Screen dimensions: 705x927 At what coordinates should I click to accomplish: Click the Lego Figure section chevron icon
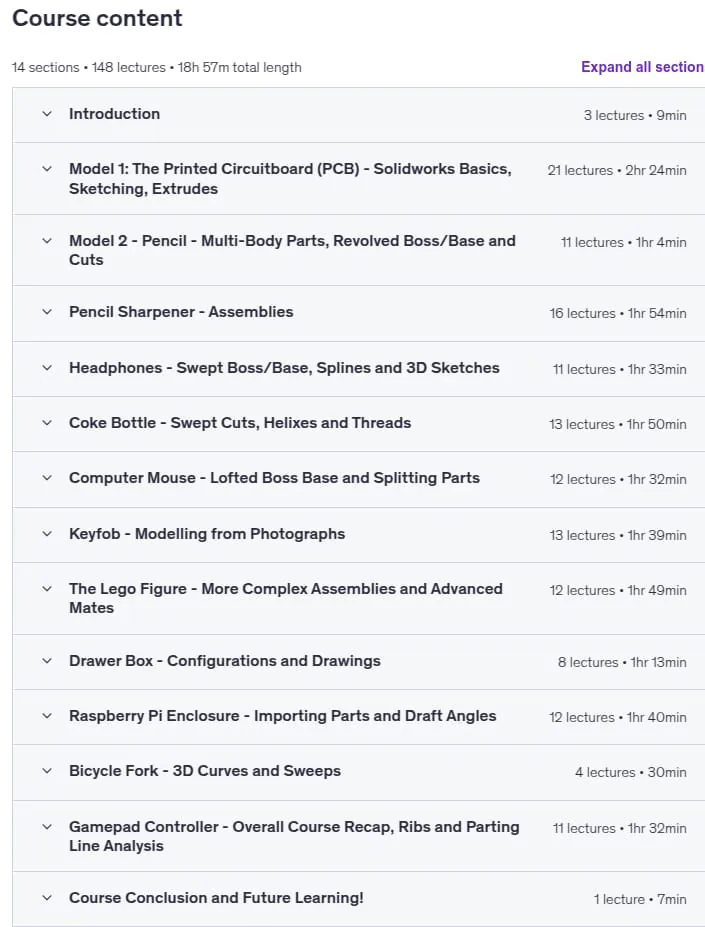[x=47, y=589]
